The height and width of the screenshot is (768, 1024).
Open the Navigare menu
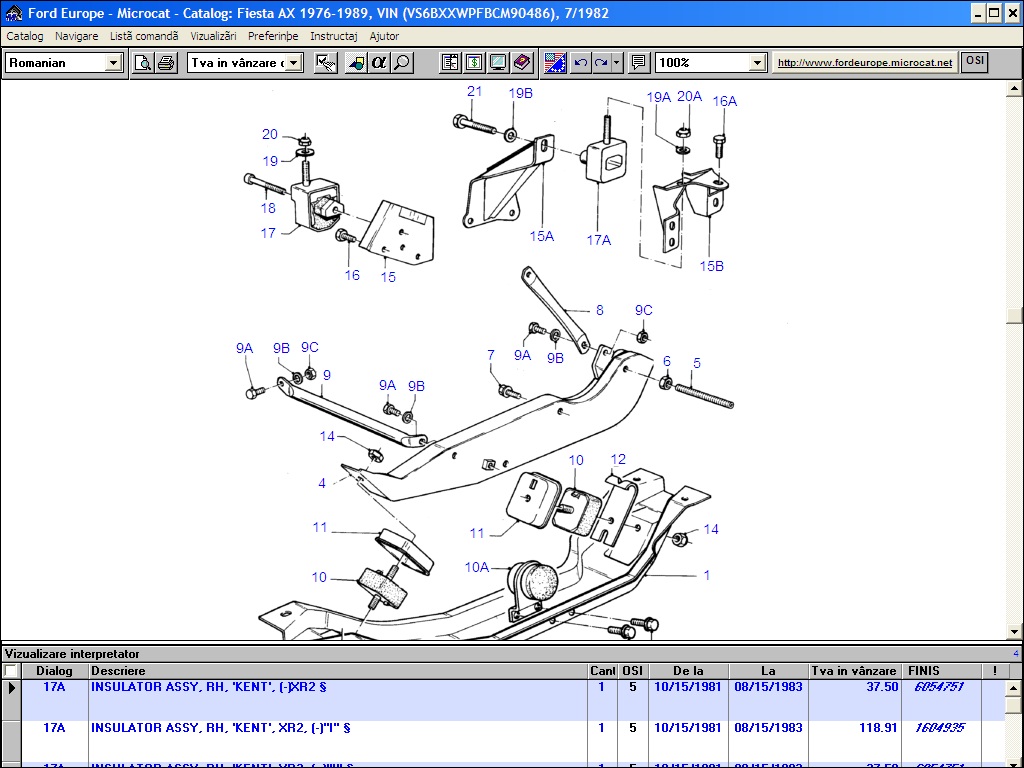pos(77,36)
